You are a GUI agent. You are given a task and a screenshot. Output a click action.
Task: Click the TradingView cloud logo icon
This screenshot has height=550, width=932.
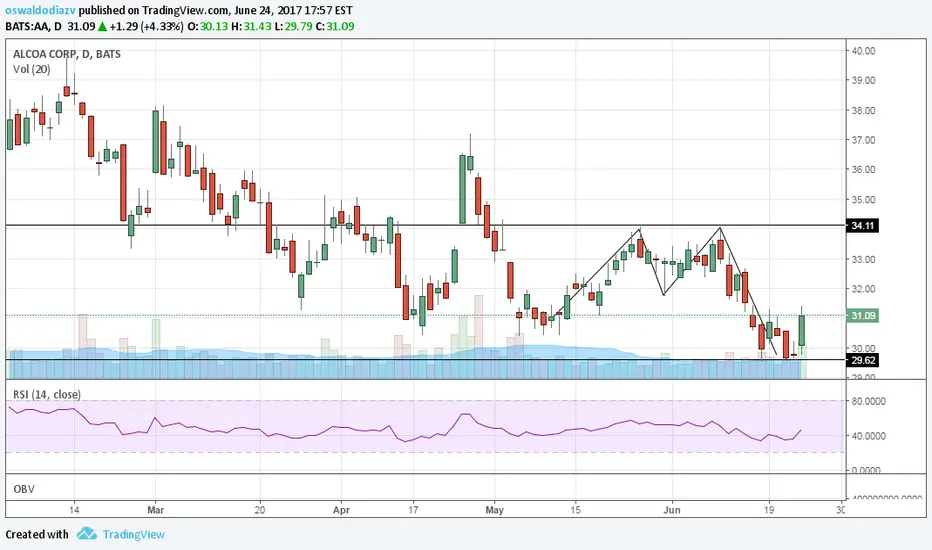tap(87, 533)
